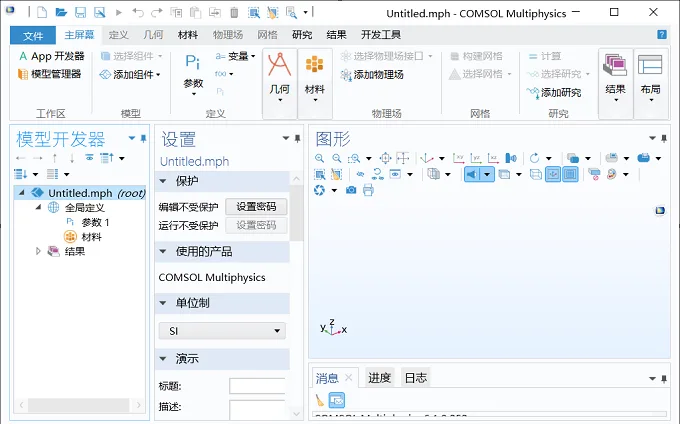
Task: Click the Zoom Extents icon
Action: coord(385,158)
